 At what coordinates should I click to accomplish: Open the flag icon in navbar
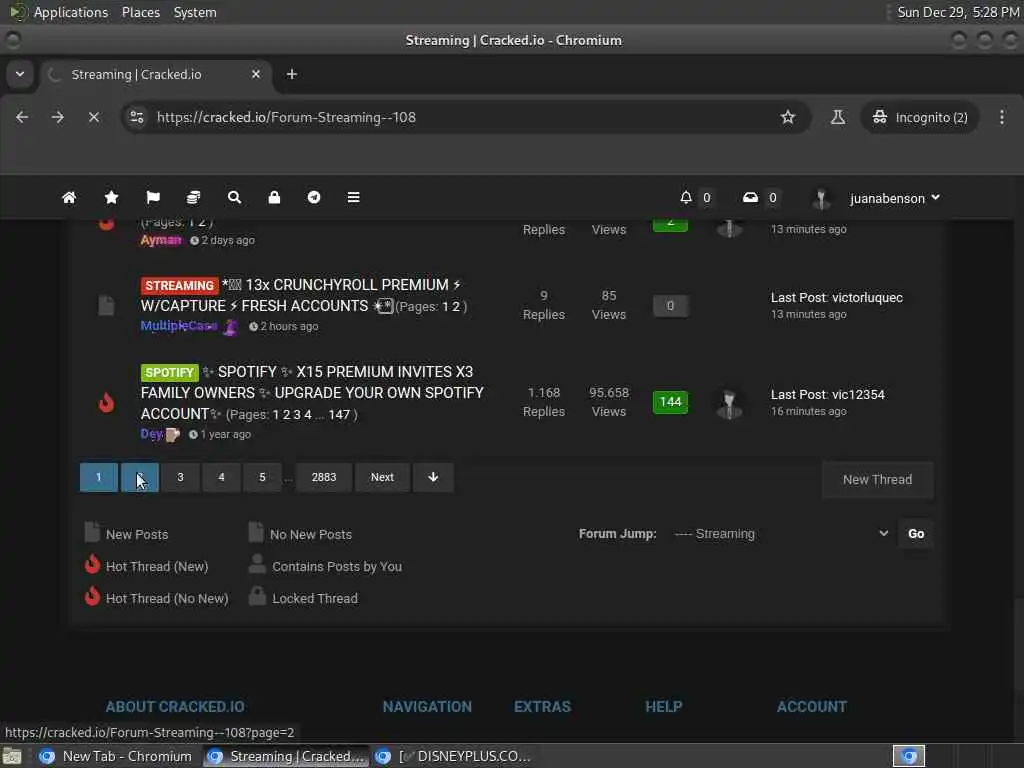153,197
